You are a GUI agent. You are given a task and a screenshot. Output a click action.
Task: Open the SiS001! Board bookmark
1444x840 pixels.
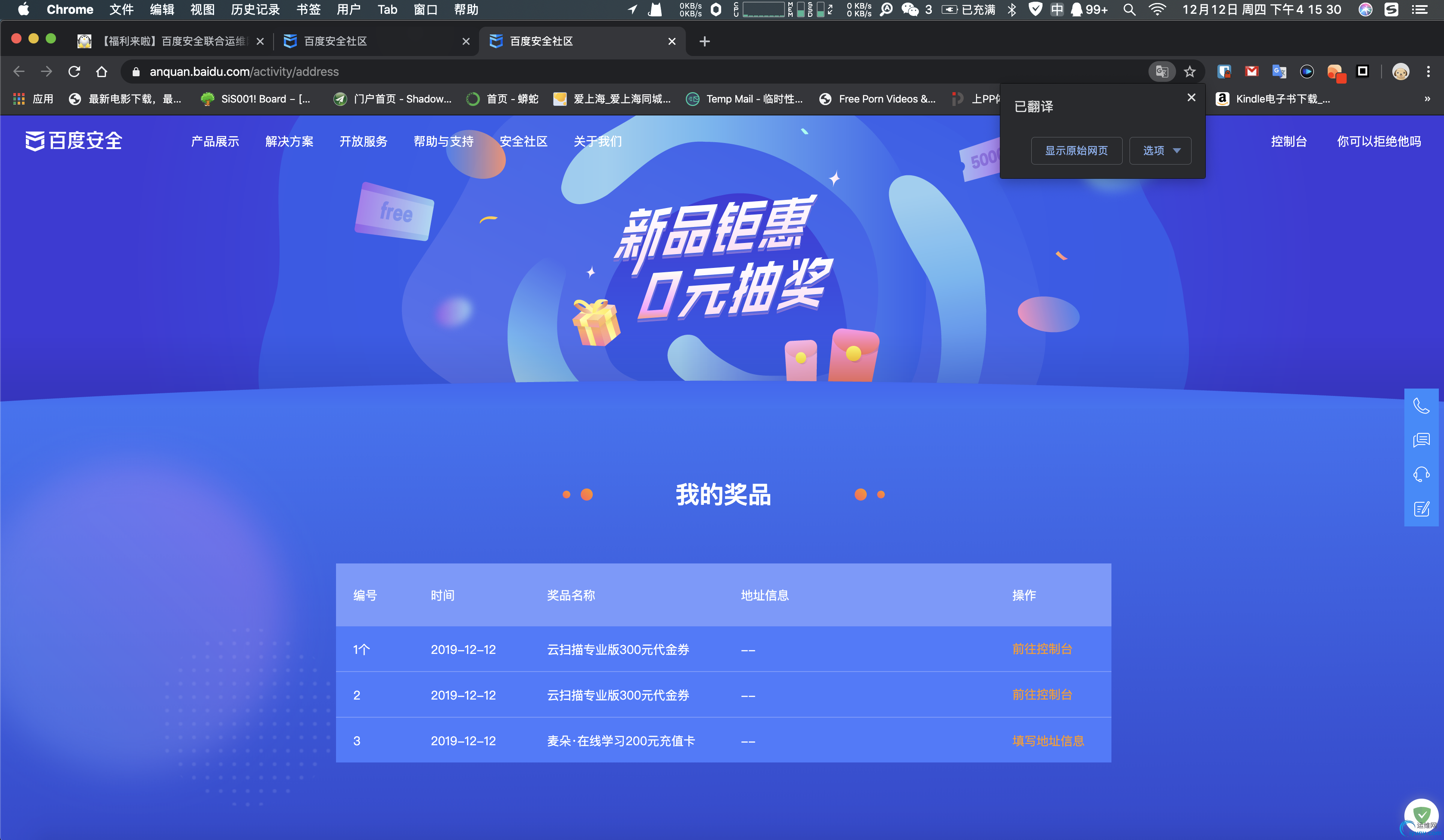(x=255, y=99)
